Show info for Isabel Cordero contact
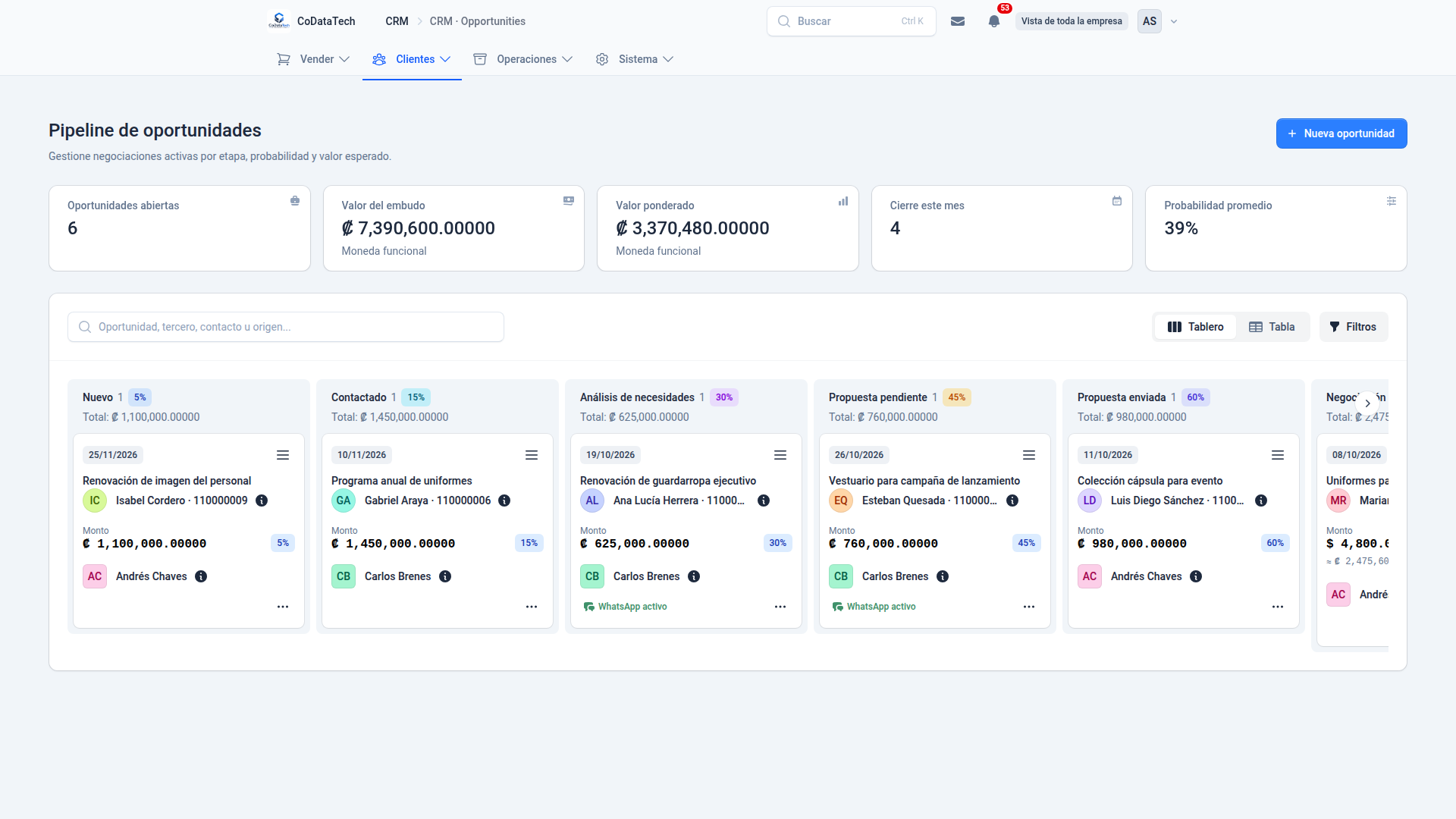Image resolution: width=1456 pixels, height=819 pixels. 262,500
